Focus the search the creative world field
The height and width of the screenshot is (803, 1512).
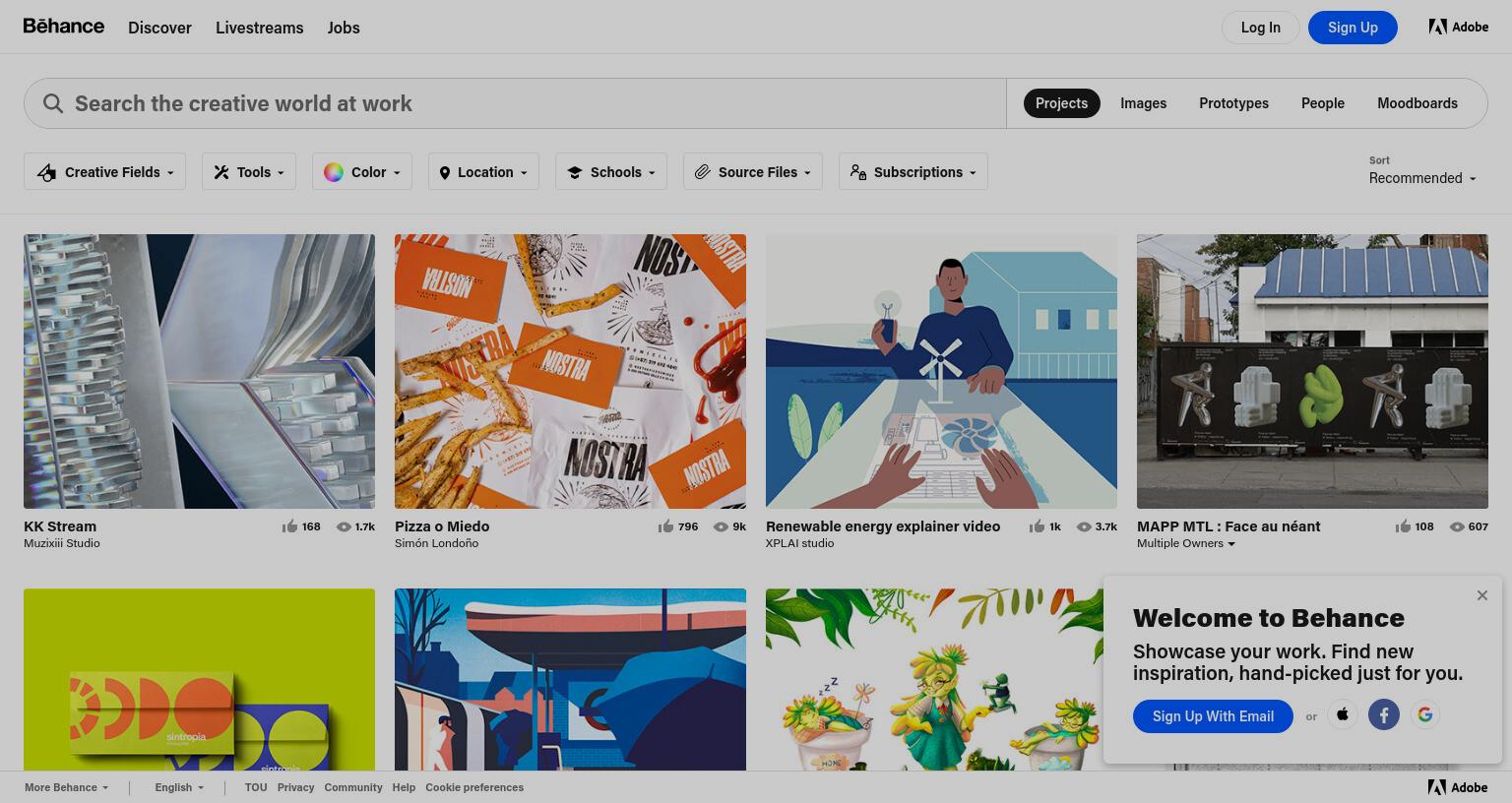click(x=515, y=103)
